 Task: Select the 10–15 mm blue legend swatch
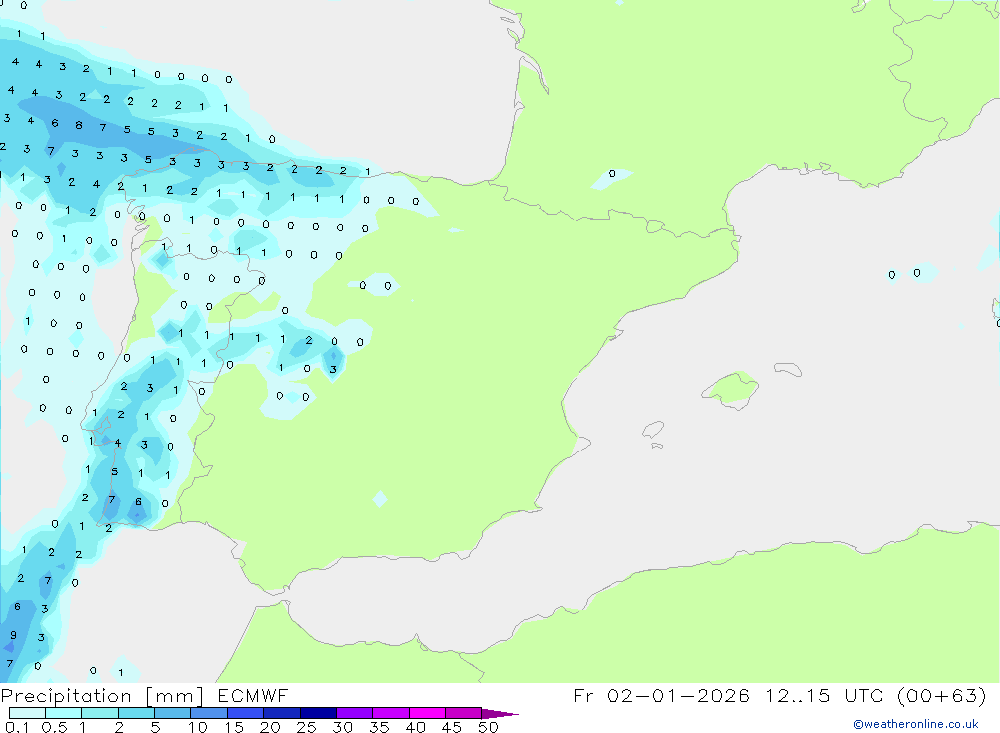click(209, 713)
